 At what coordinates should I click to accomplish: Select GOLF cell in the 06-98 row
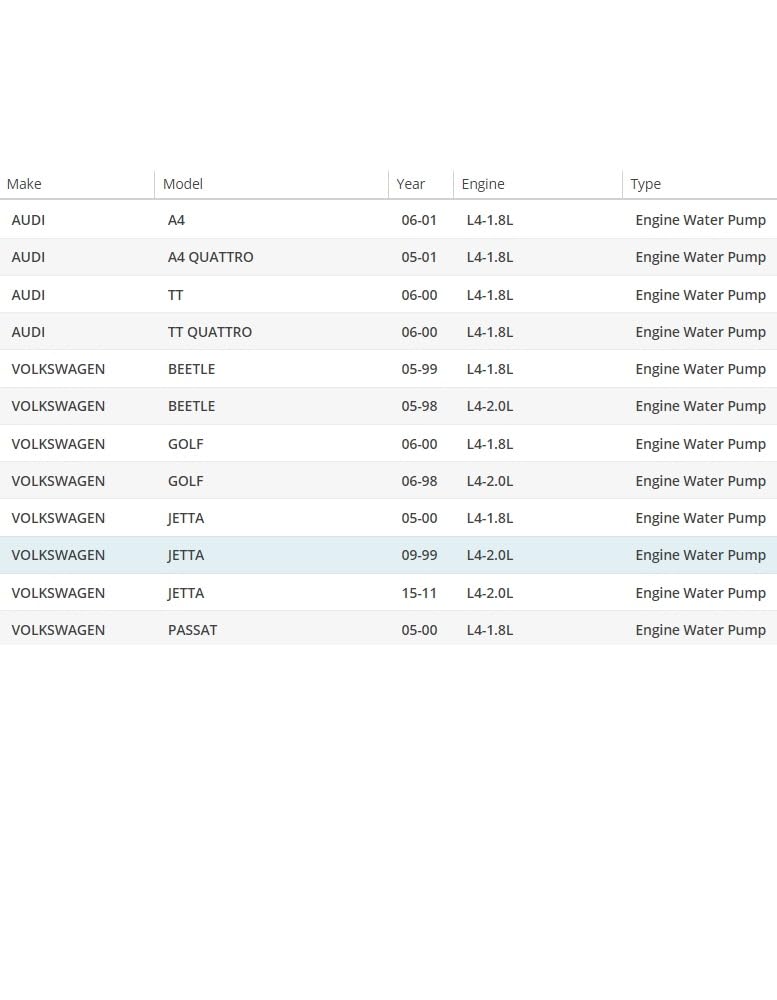coord(186,481)
